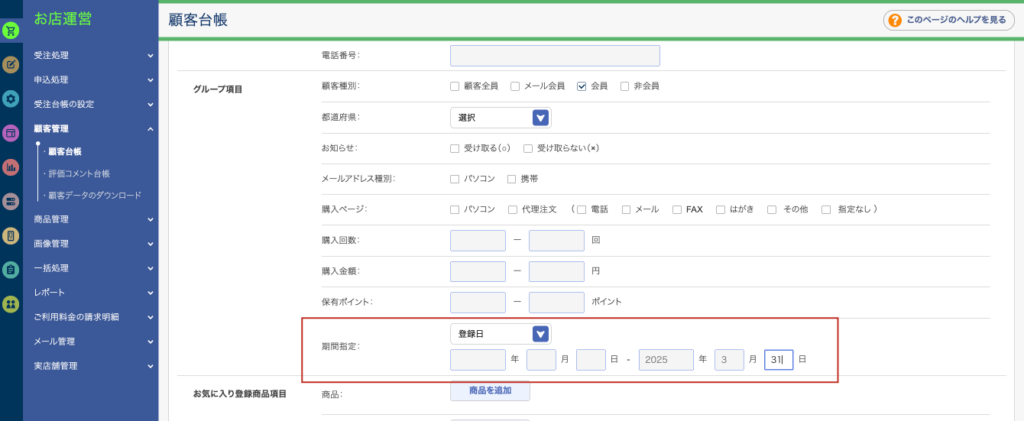The image size is (1024, 421).
Task: Click the yellow-green four-dot grid sidebar icon
Action: pos(11,303)
